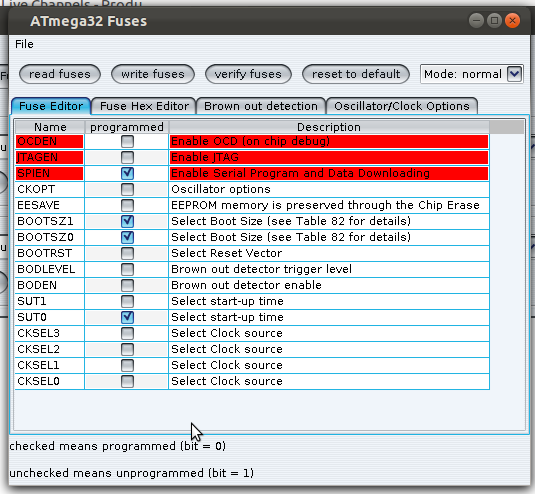Click 'Brown out detector trigger level' description

[329, 269]
